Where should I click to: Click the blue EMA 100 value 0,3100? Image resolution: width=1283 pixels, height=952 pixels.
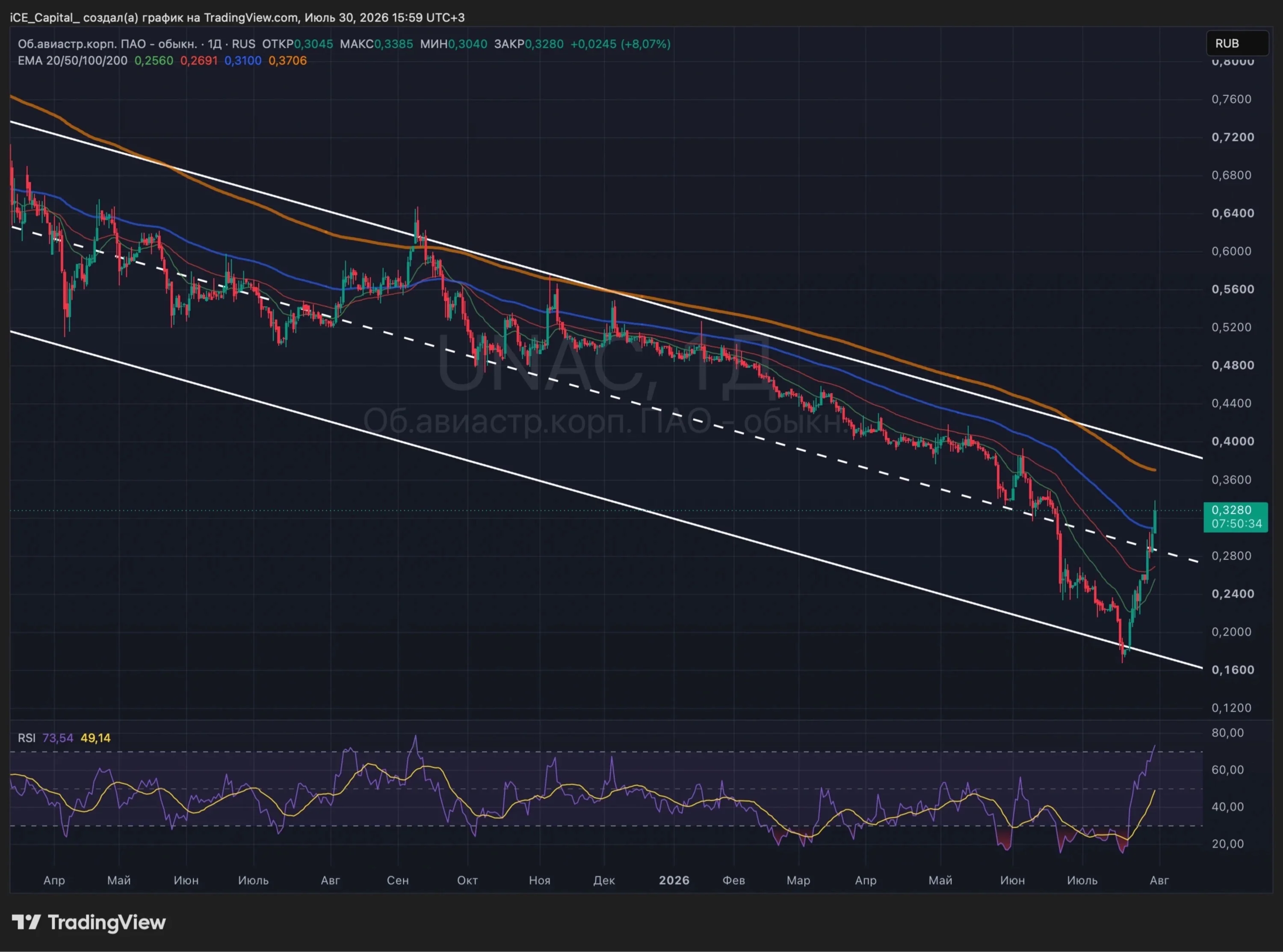tap(242, 61)
